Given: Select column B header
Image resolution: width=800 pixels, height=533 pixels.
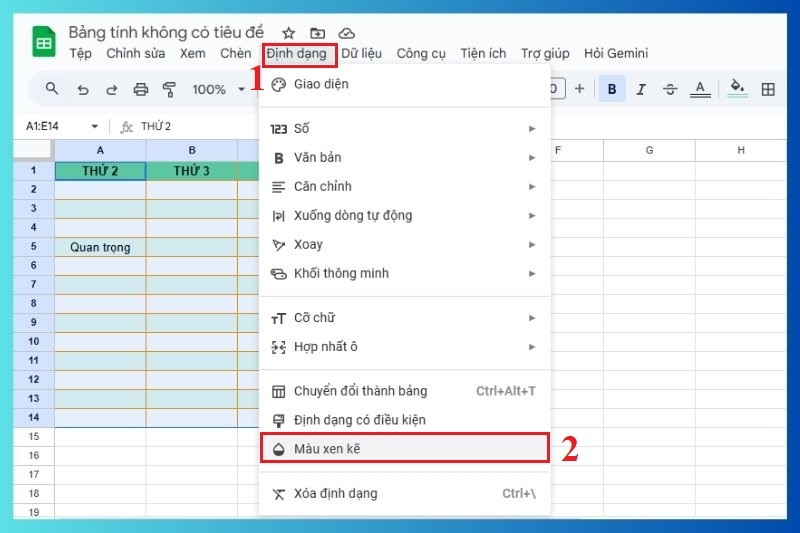Looking at the screenshot, I should 192,150.
